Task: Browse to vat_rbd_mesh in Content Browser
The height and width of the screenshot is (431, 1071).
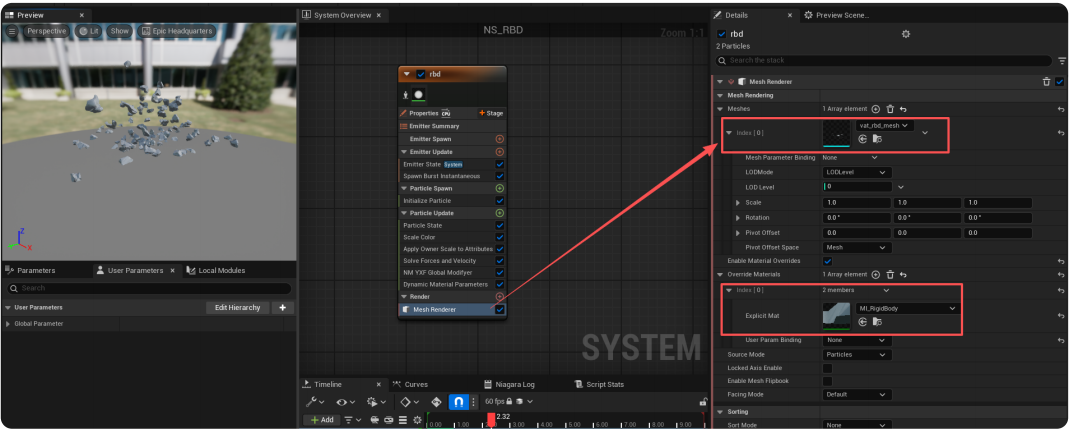Action: tap(876, 139)
